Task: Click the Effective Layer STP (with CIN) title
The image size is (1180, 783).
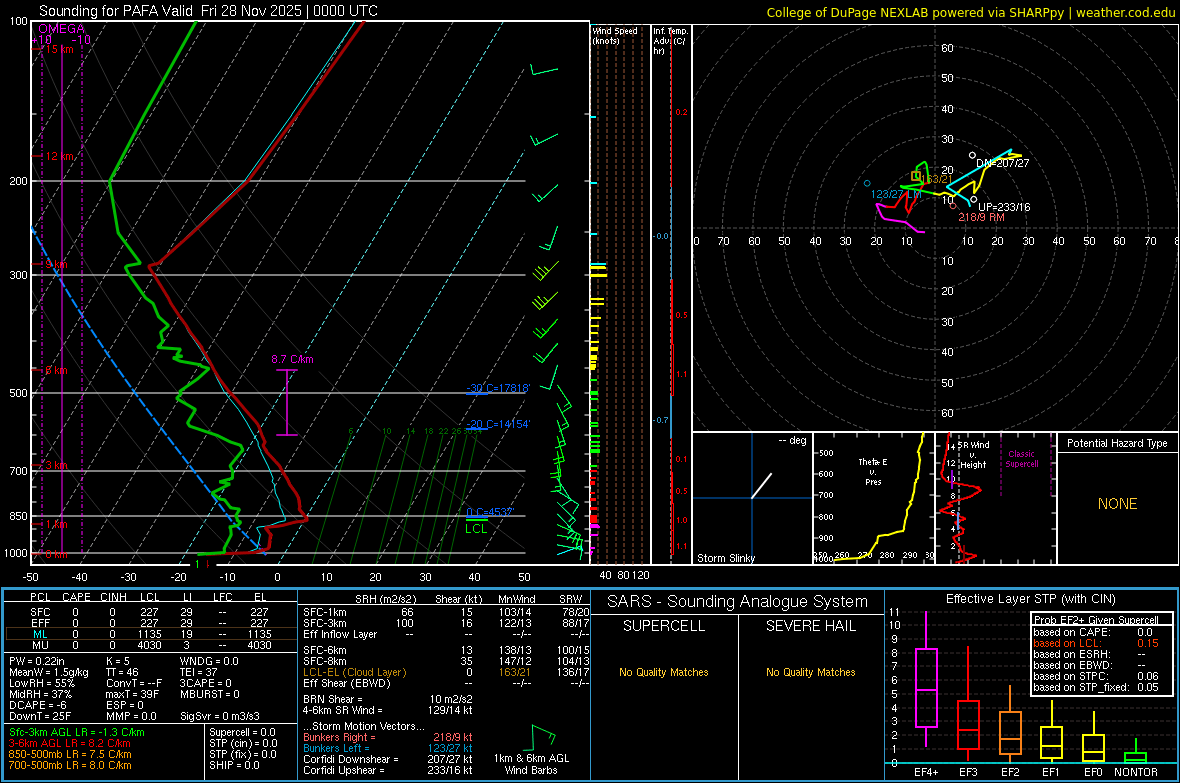Action: tap(1030, 599)
